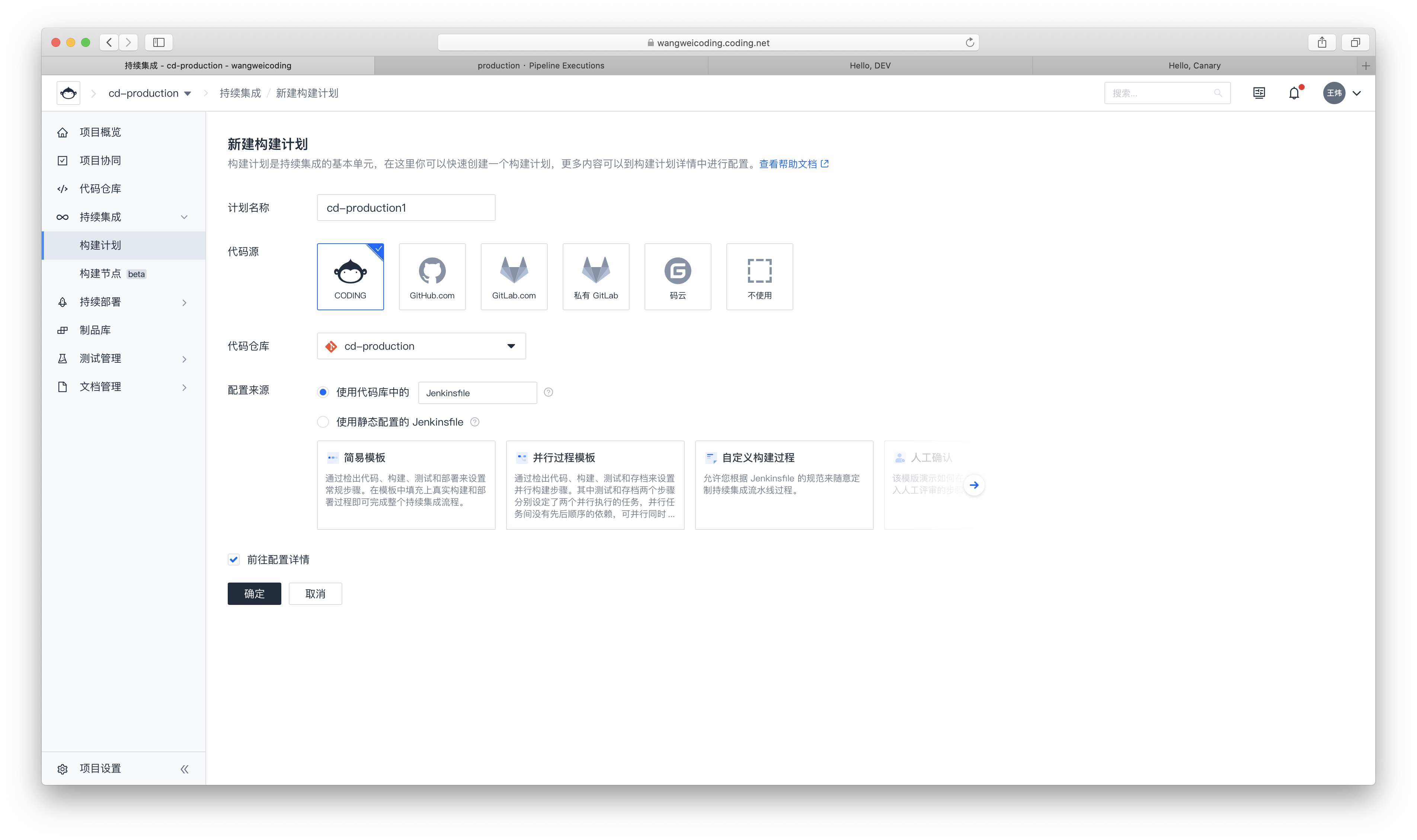Select 使用静态配置的 Jenkinsfile radio
The width and height of the screenshot is (1417, 840).
(x=323, y=422)
